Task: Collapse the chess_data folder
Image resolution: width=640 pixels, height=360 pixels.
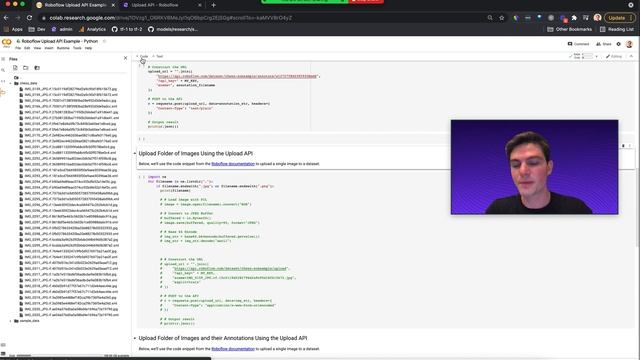Action: [x=11, y=83]
